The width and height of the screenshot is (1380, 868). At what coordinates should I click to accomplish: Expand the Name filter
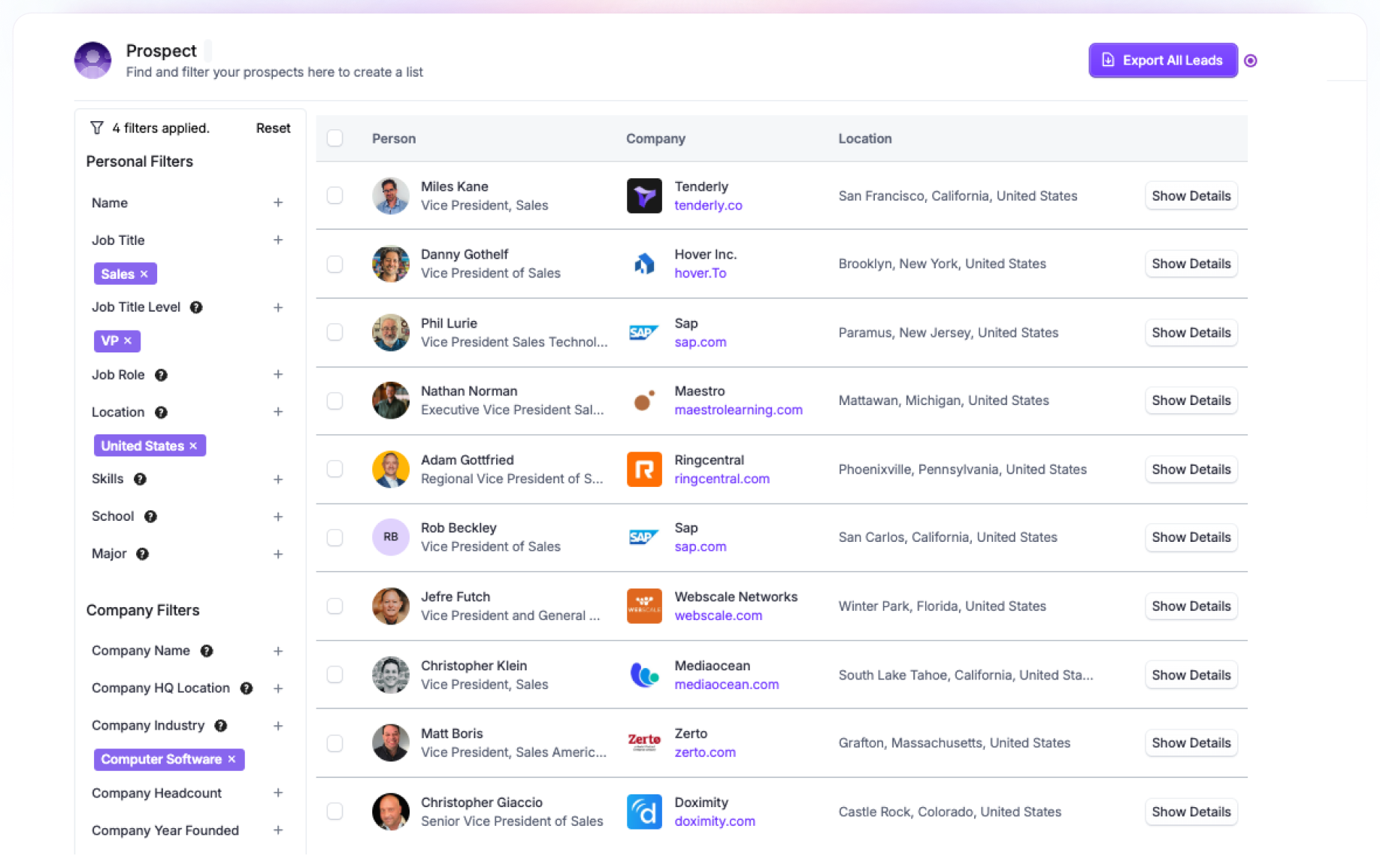[278, 202]
